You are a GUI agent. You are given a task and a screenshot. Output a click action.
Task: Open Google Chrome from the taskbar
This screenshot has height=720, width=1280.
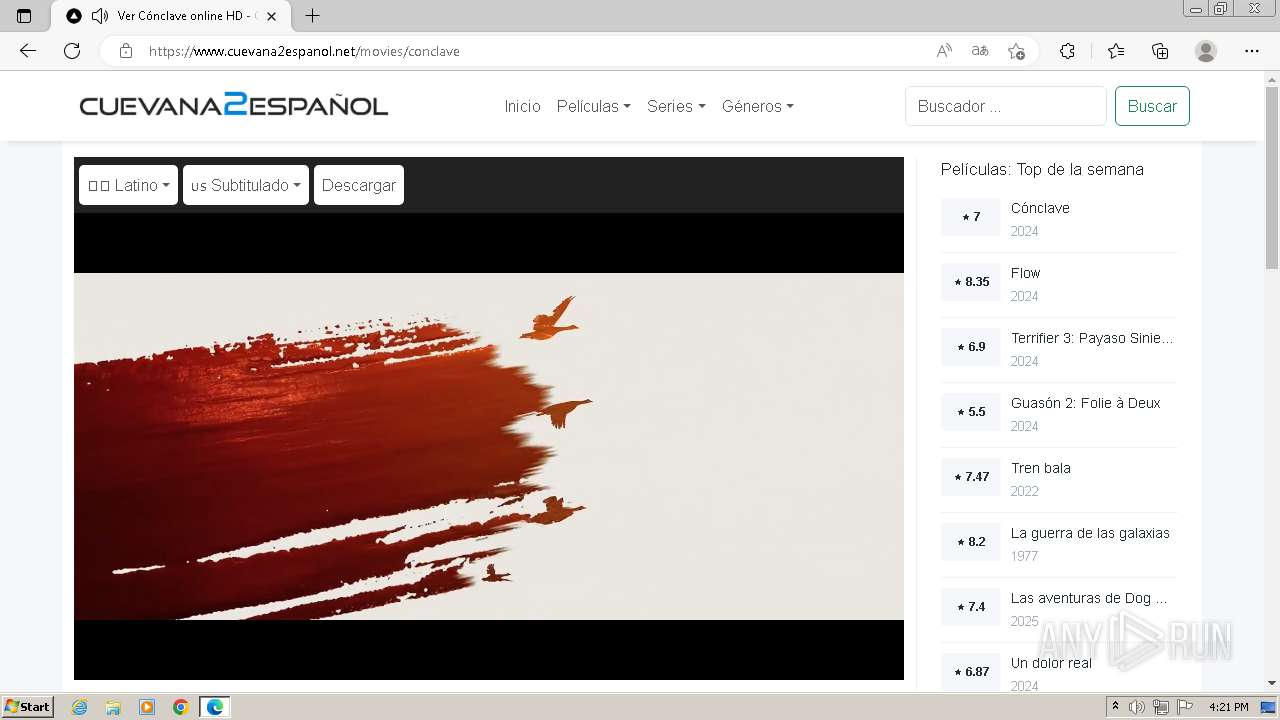point(181,707)
